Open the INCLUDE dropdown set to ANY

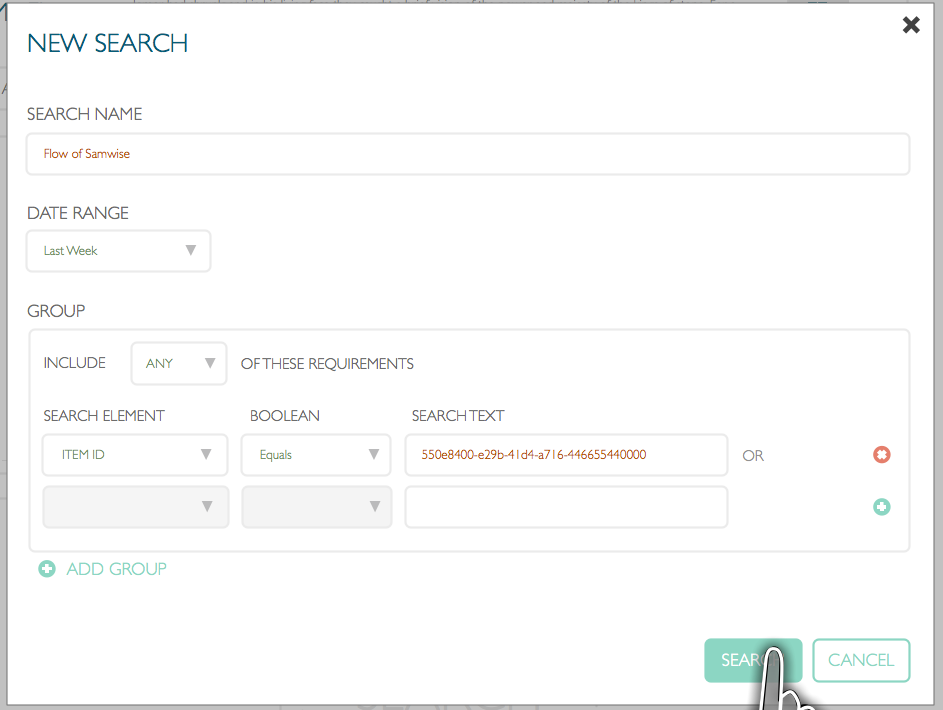tap(178, 363)
